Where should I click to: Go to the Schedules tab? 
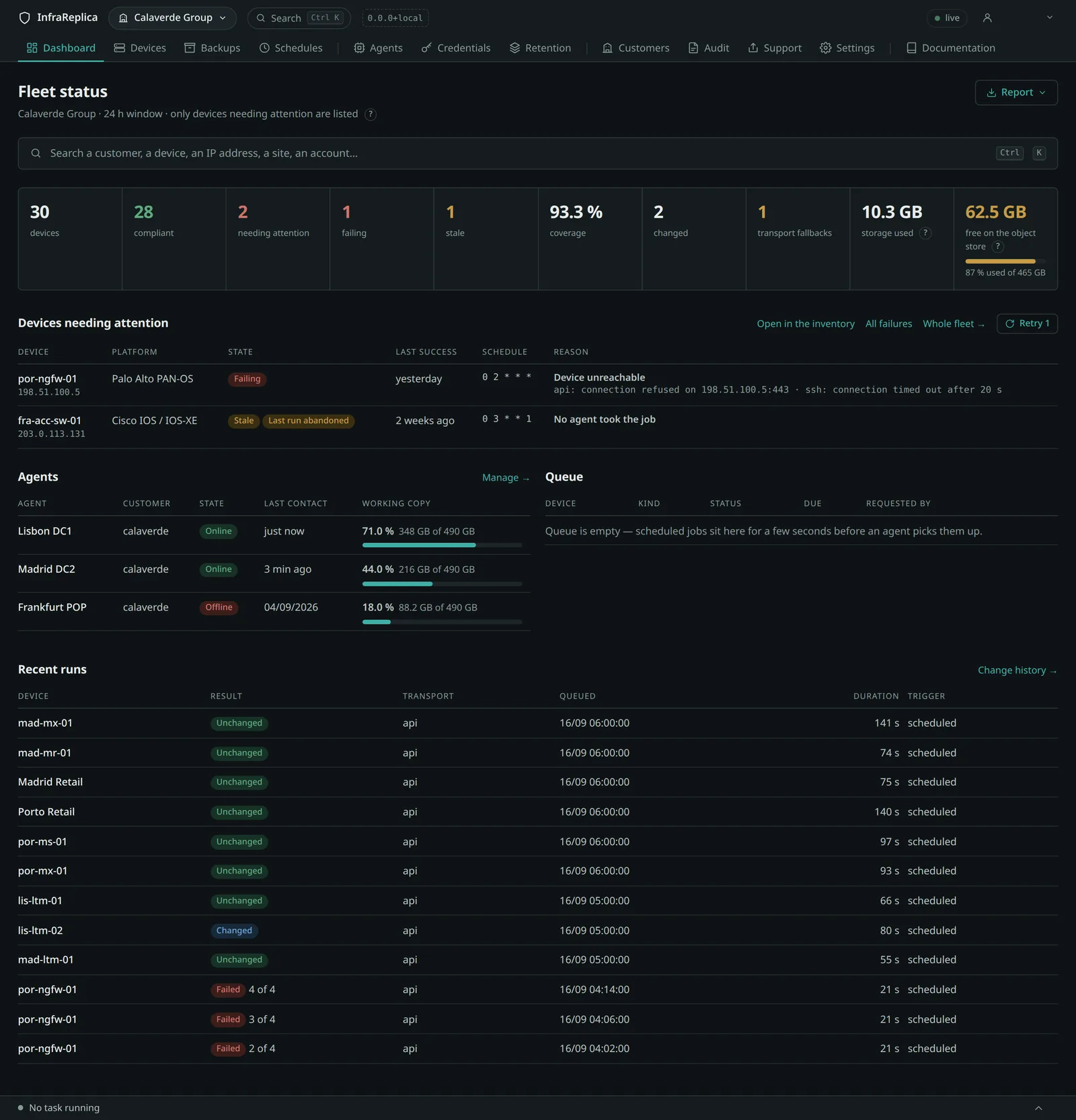click(291, 48)
